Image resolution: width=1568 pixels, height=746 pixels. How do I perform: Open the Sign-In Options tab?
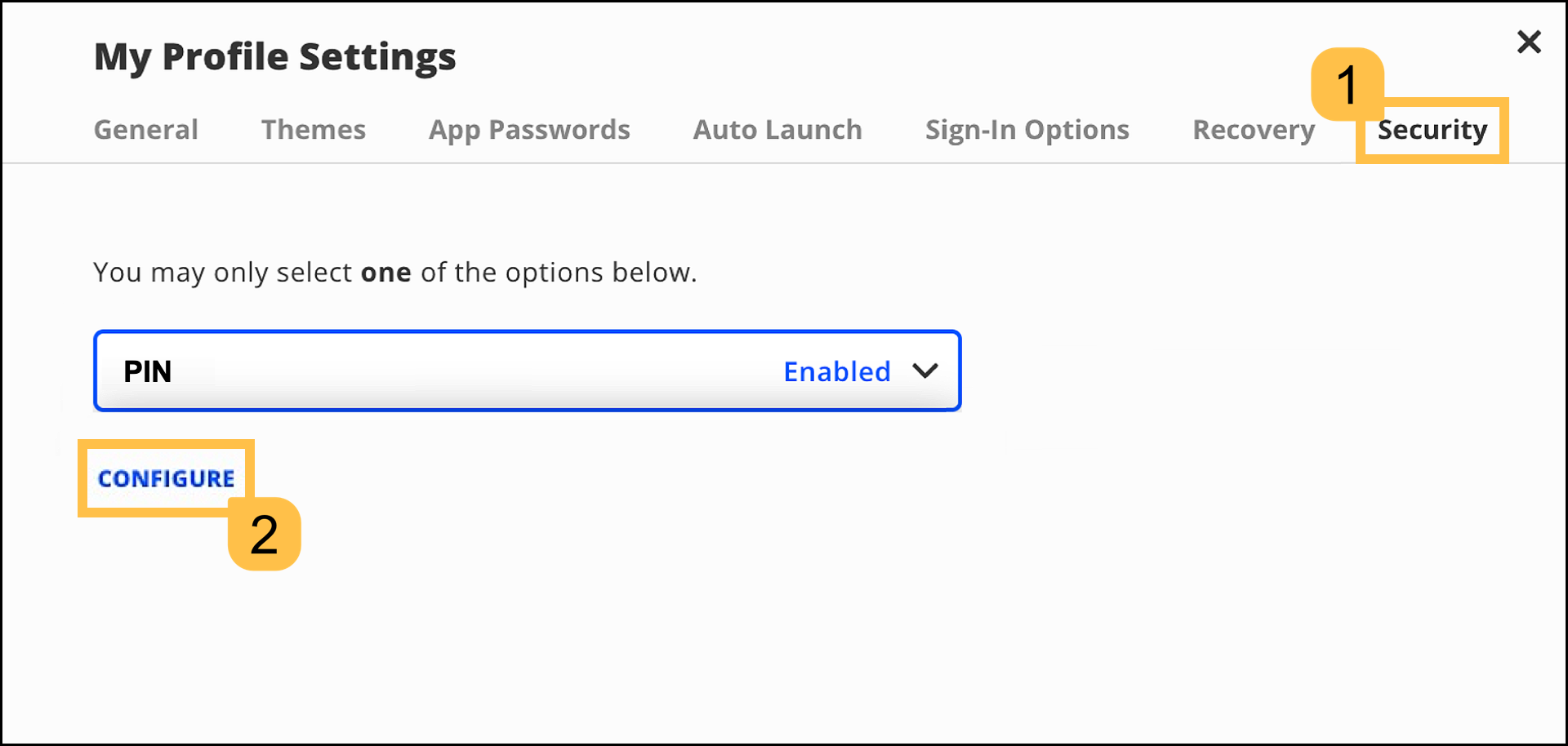[1027, 130]
